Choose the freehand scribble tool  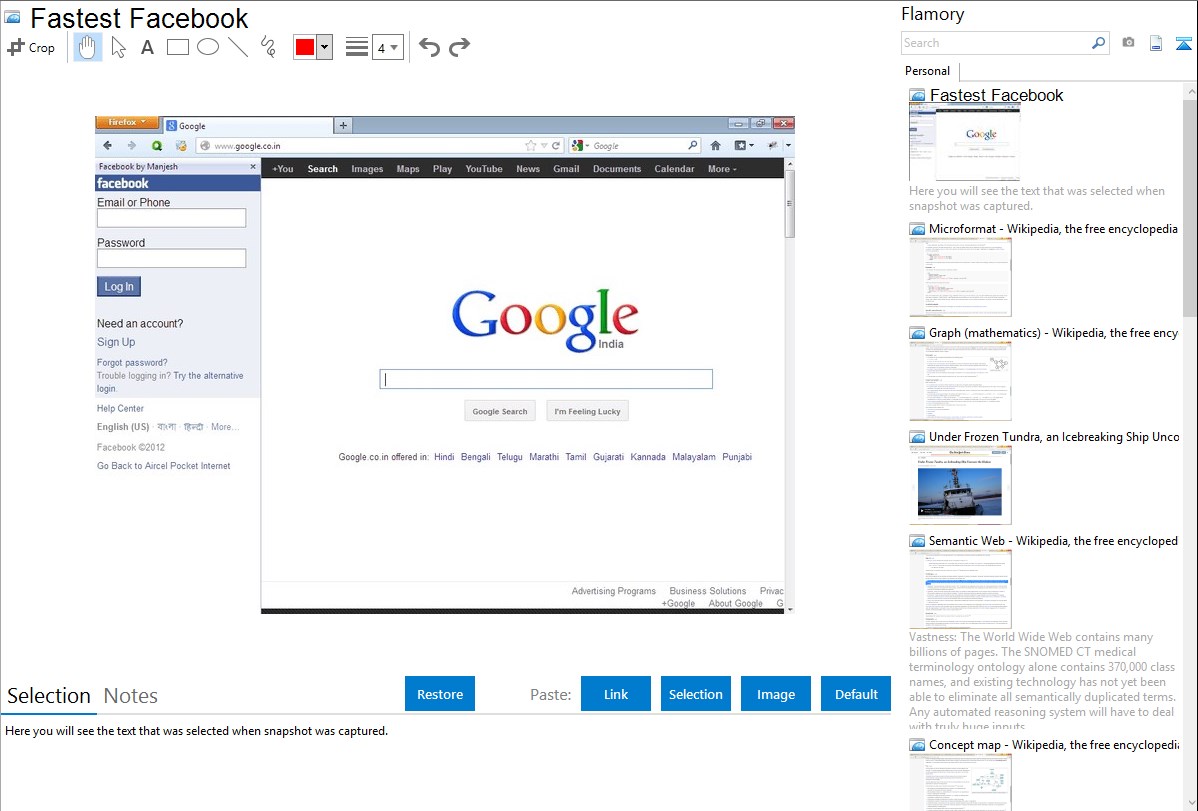[268, 47]
